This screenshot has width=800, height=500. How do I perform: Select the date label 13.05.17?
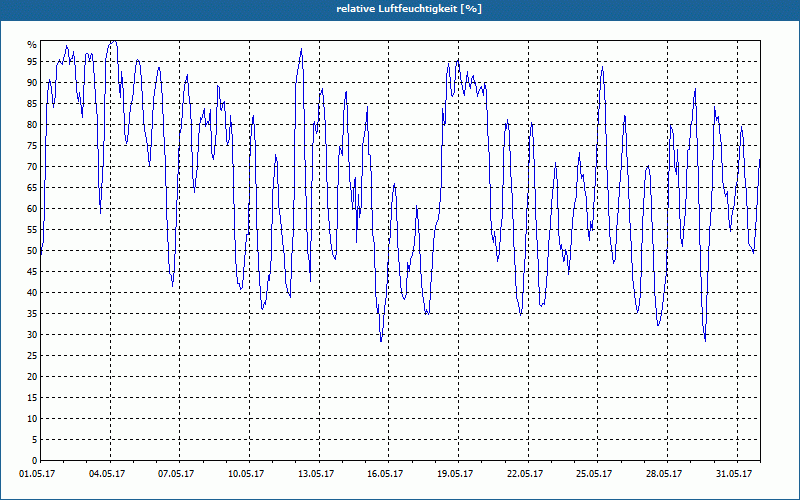click(x=316, y=473)
